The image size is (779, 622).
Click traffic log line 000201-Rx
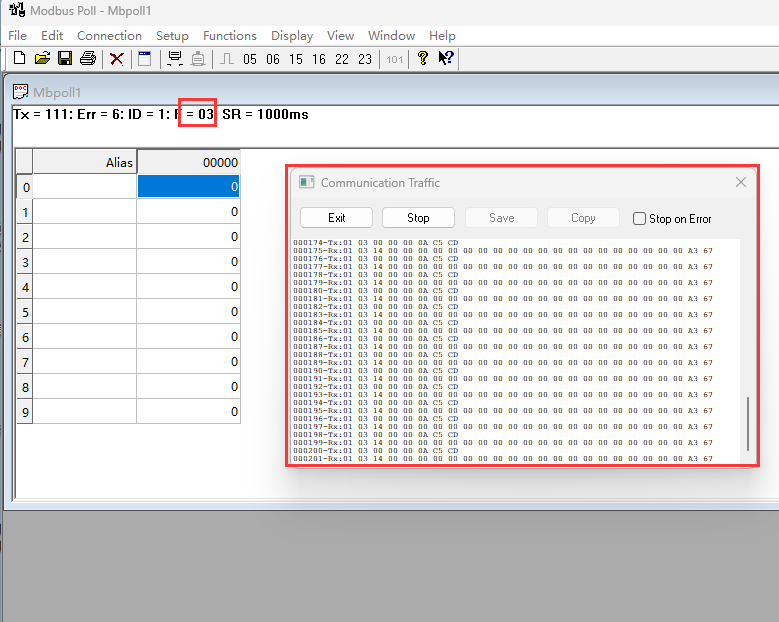pyautogui.click(x=503, y=458)
